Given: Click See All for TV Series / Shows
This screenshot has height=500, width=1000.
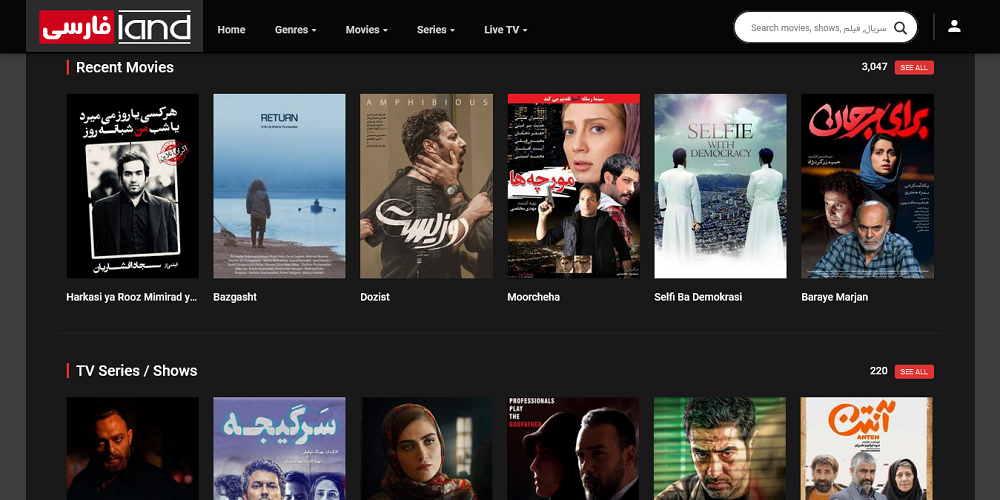Looking at the screenshot, I should [914, 372].
